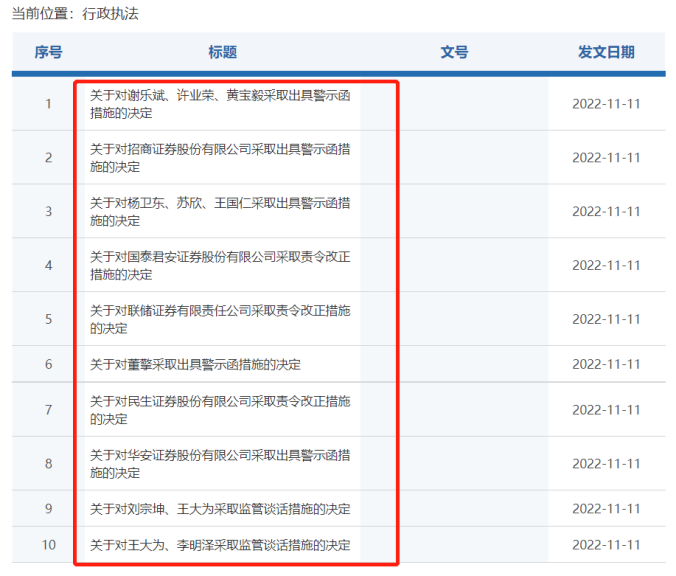Select sequence number 9 cell
Screen dimensions: 676x576
pos(48,509)
